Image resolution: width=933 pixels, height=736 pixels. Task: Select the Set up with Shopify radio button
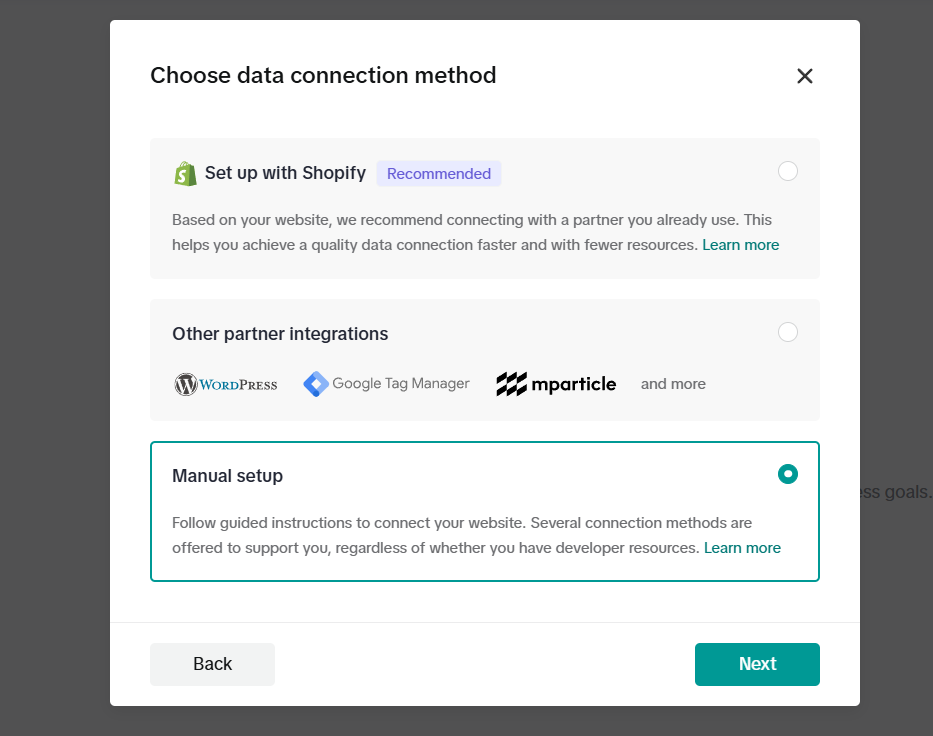(x=788, y=171)
